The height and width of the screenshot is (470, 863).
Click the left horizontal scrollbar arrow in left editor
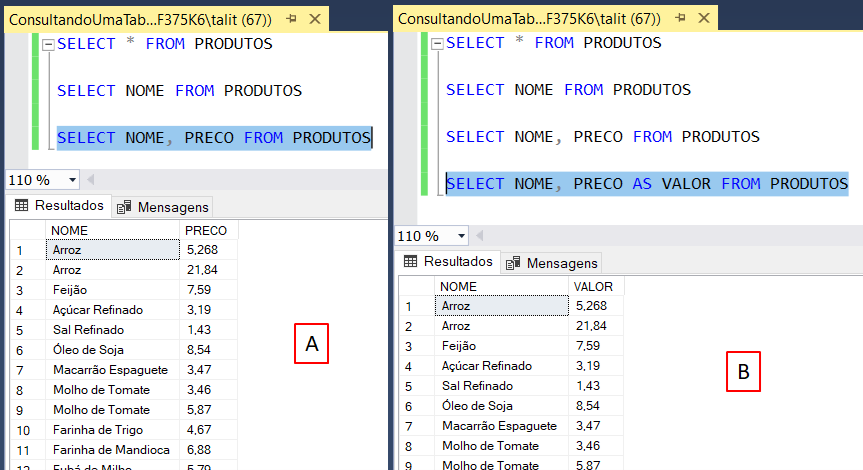(91, 180)
